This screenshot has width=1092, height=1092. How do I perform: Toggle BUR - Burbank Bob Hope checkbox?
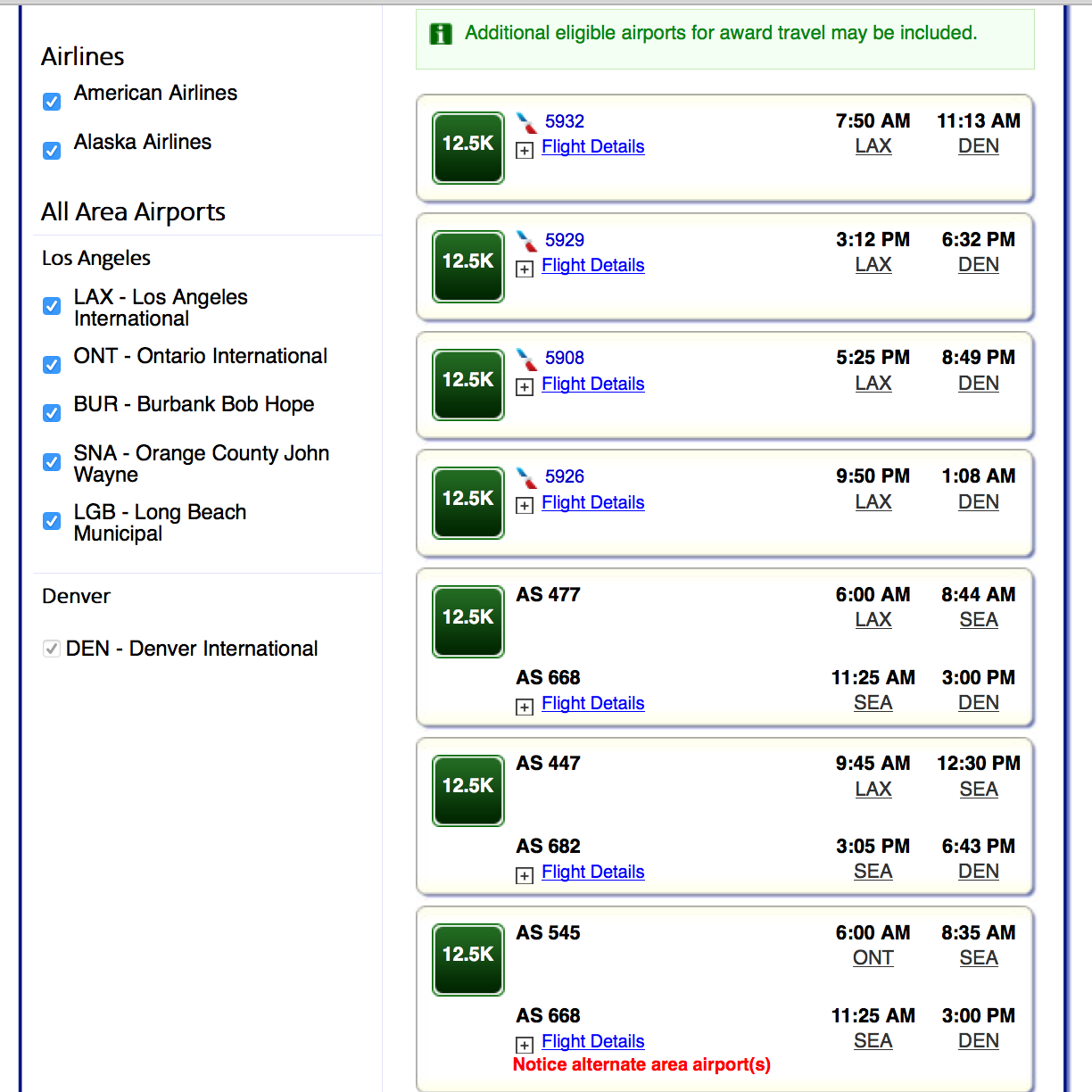click(x=52, y=413)
